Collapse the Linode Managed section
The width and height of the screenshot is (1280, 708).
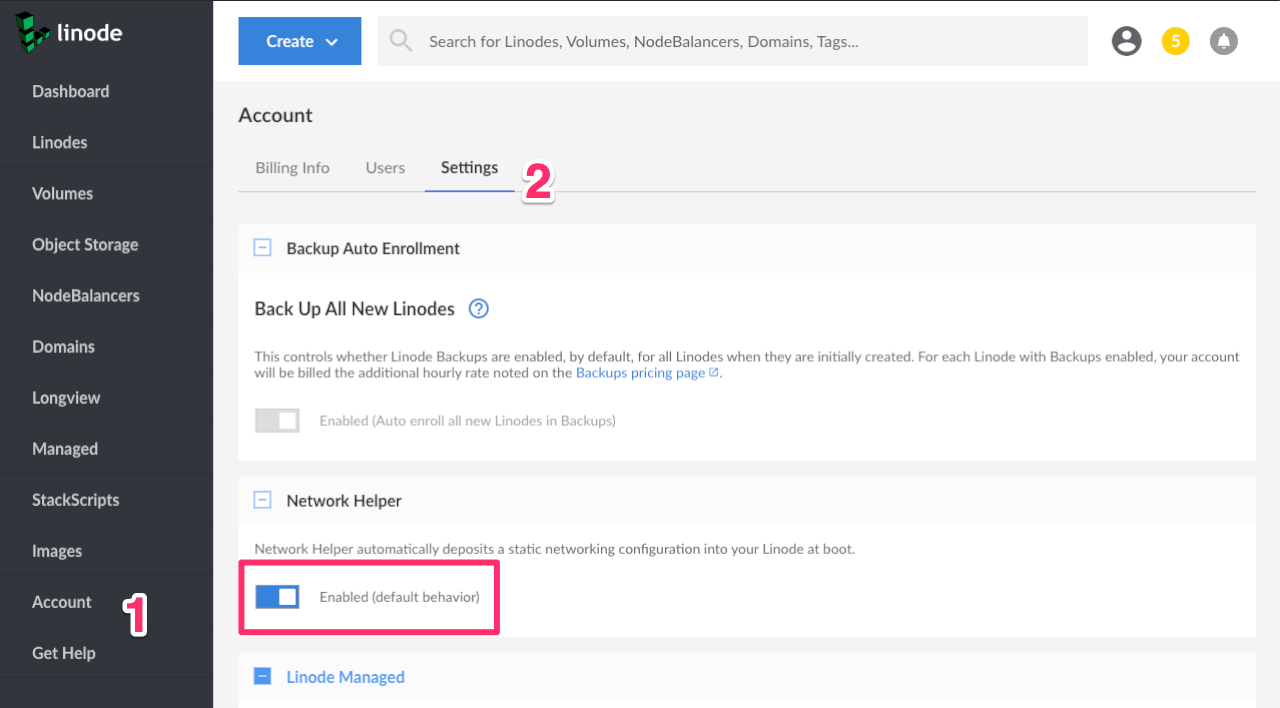(262, 677)
